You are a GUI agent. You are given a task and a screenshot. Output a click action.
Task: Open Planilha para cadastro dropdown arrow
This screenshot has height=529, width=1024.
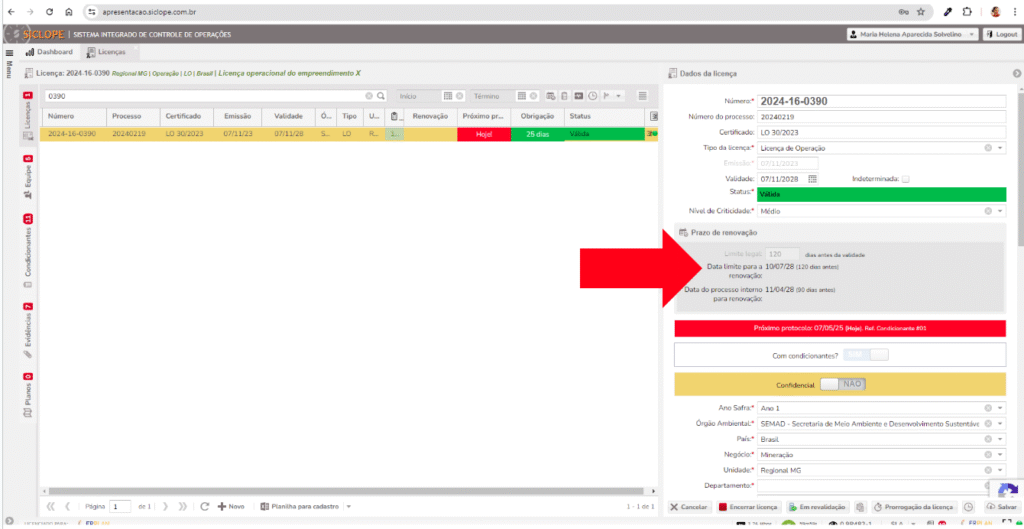click(349, 507)
